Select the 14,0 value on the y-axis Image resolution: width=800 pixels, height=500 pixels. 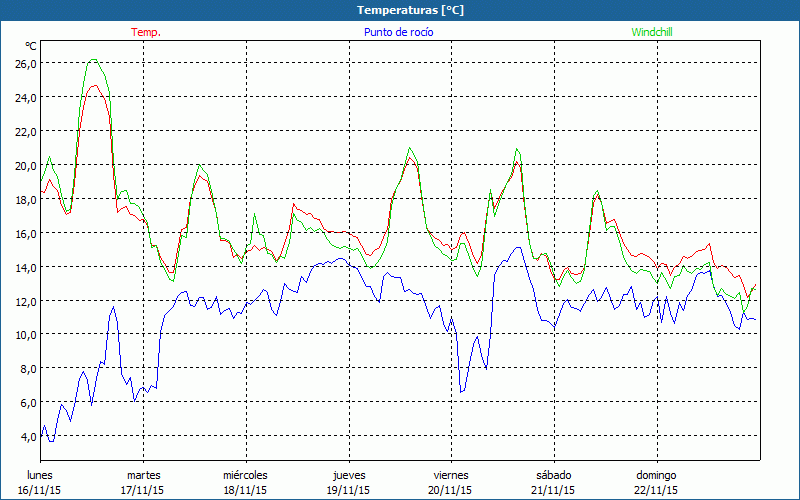[x=25, y=267]
